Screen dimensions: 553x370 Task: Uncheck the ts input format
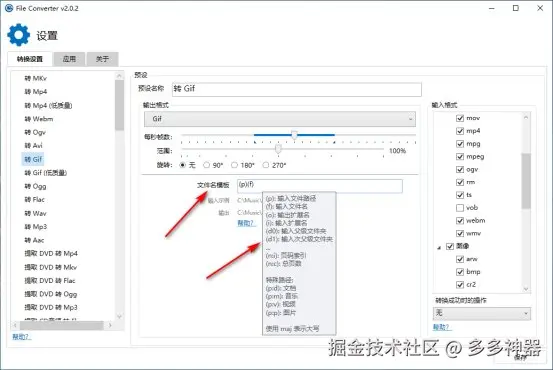460,195
